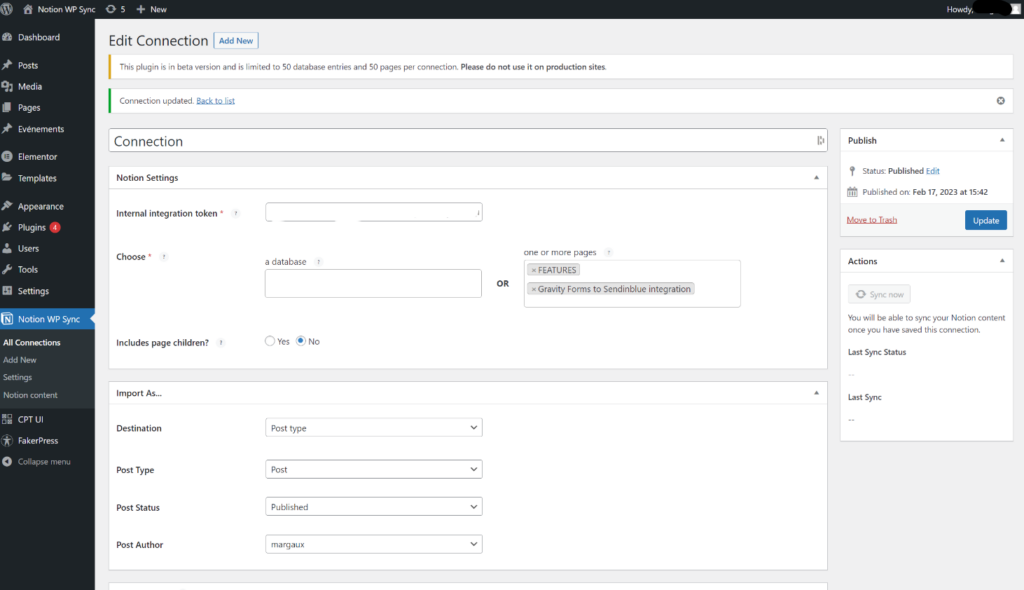Image resolution: width=1024 pixels, height=590 pixels.
Task: Click the Move to Trash link
Action: (x=871, y=220)
